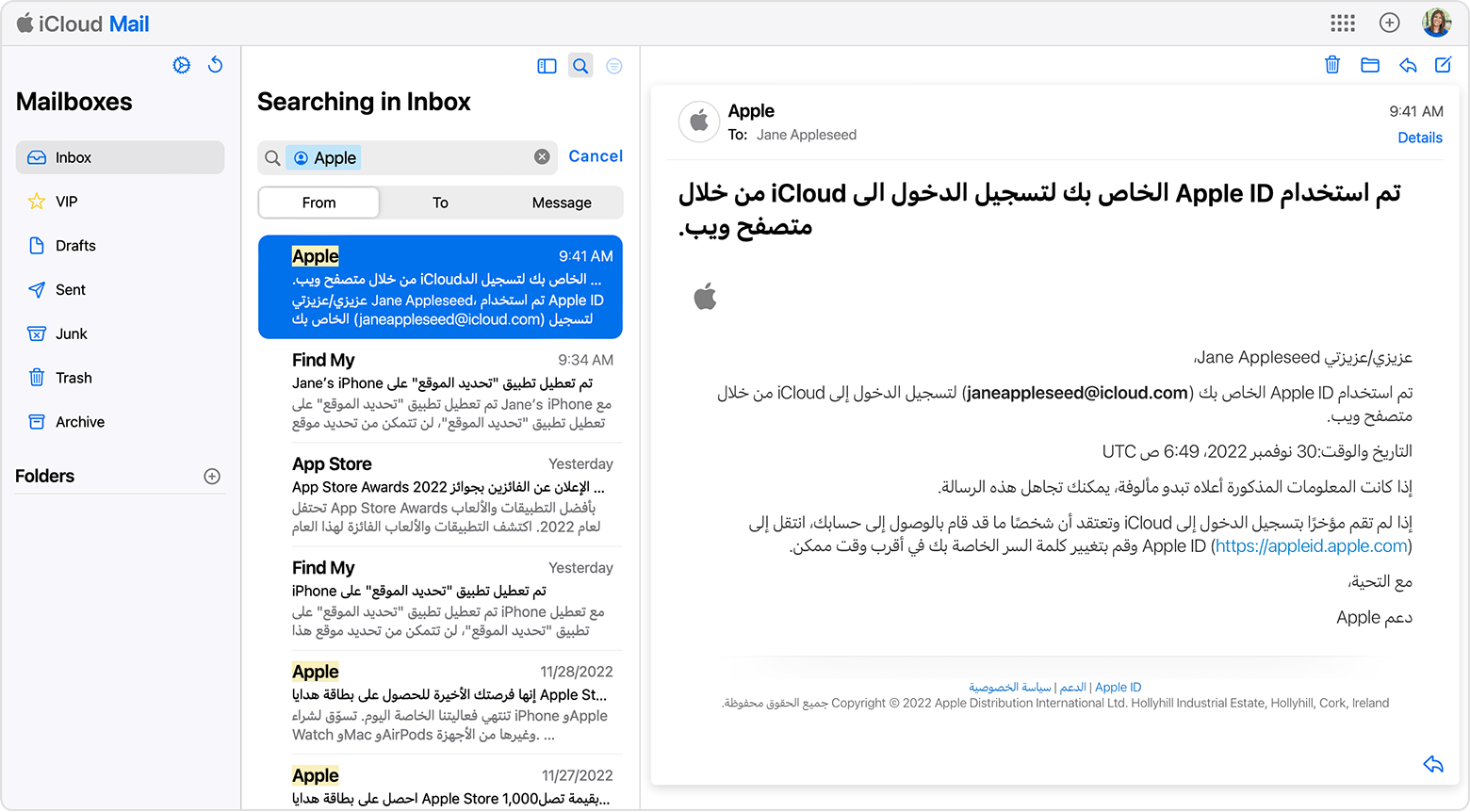Screen dimensions: 1470x812
Task: Open Find My email from 9:34 AM
Action: 440,391
